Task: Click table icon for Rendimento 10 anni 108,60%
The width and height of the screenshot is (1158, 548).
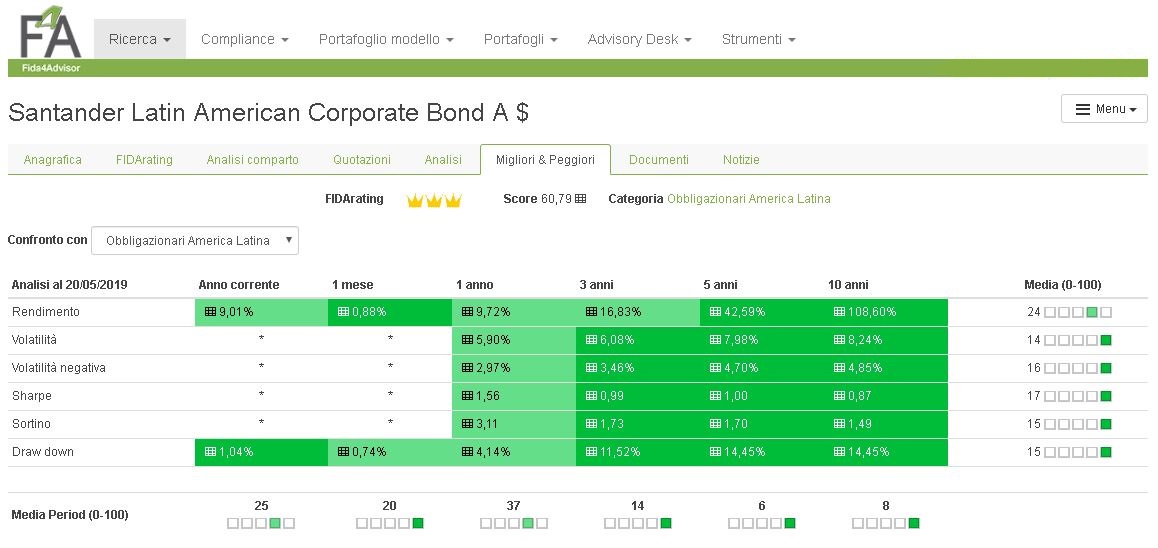Action: coord(840,312)
